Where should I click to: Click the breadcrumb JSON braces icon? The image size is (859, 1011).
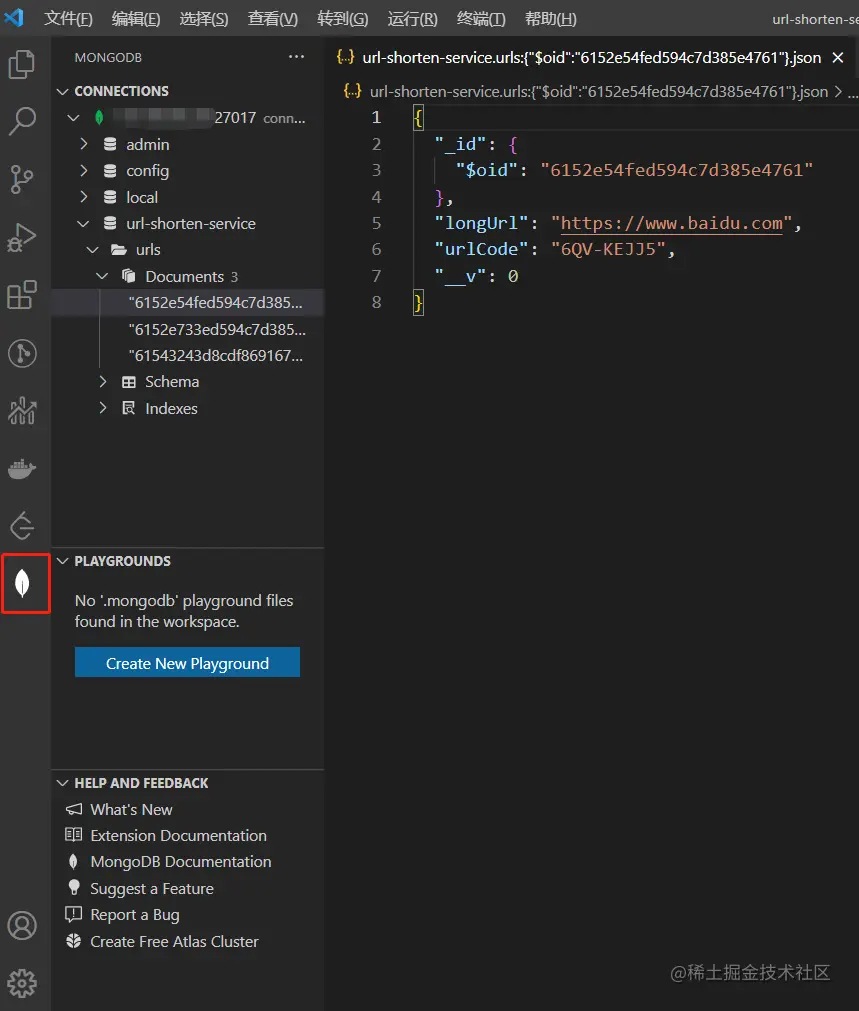pos(352,92)
